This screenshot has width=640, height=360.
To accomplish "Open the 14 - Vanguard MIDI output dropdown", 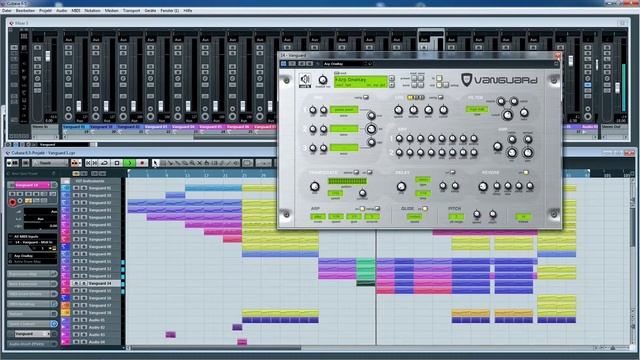I will coord(33,242).
